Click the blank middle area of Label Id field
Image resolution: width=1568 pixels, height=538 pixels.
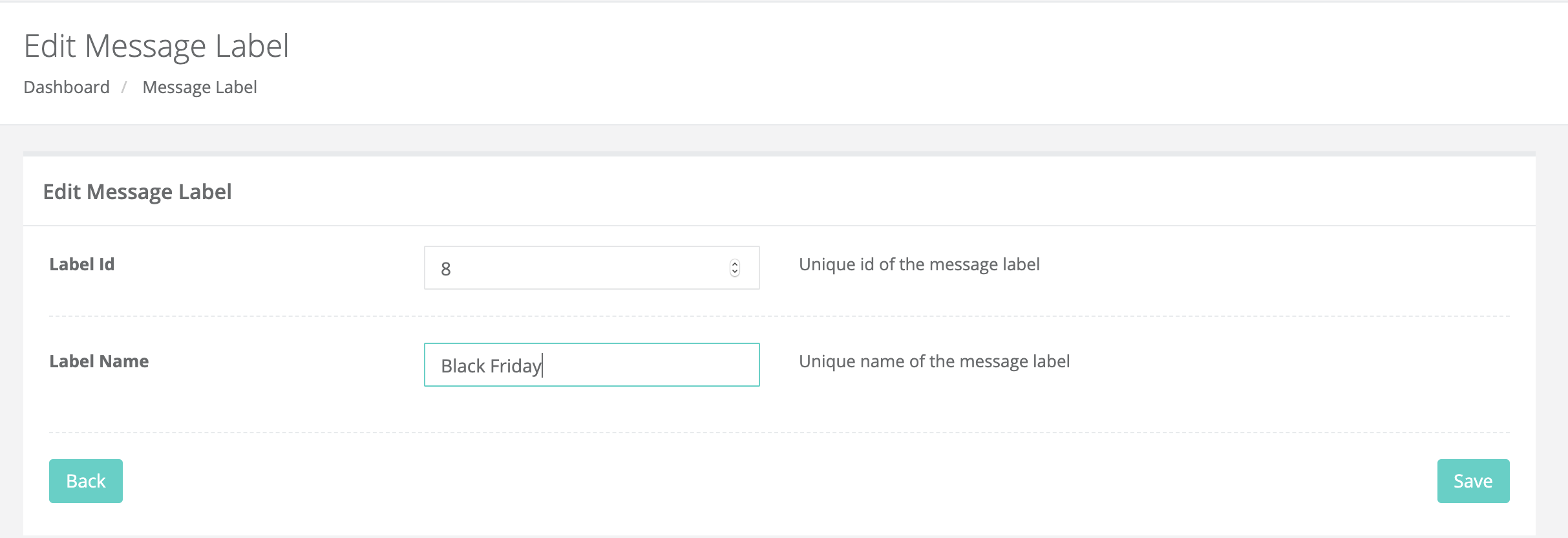pyautogui.click(x=588, y=268)
